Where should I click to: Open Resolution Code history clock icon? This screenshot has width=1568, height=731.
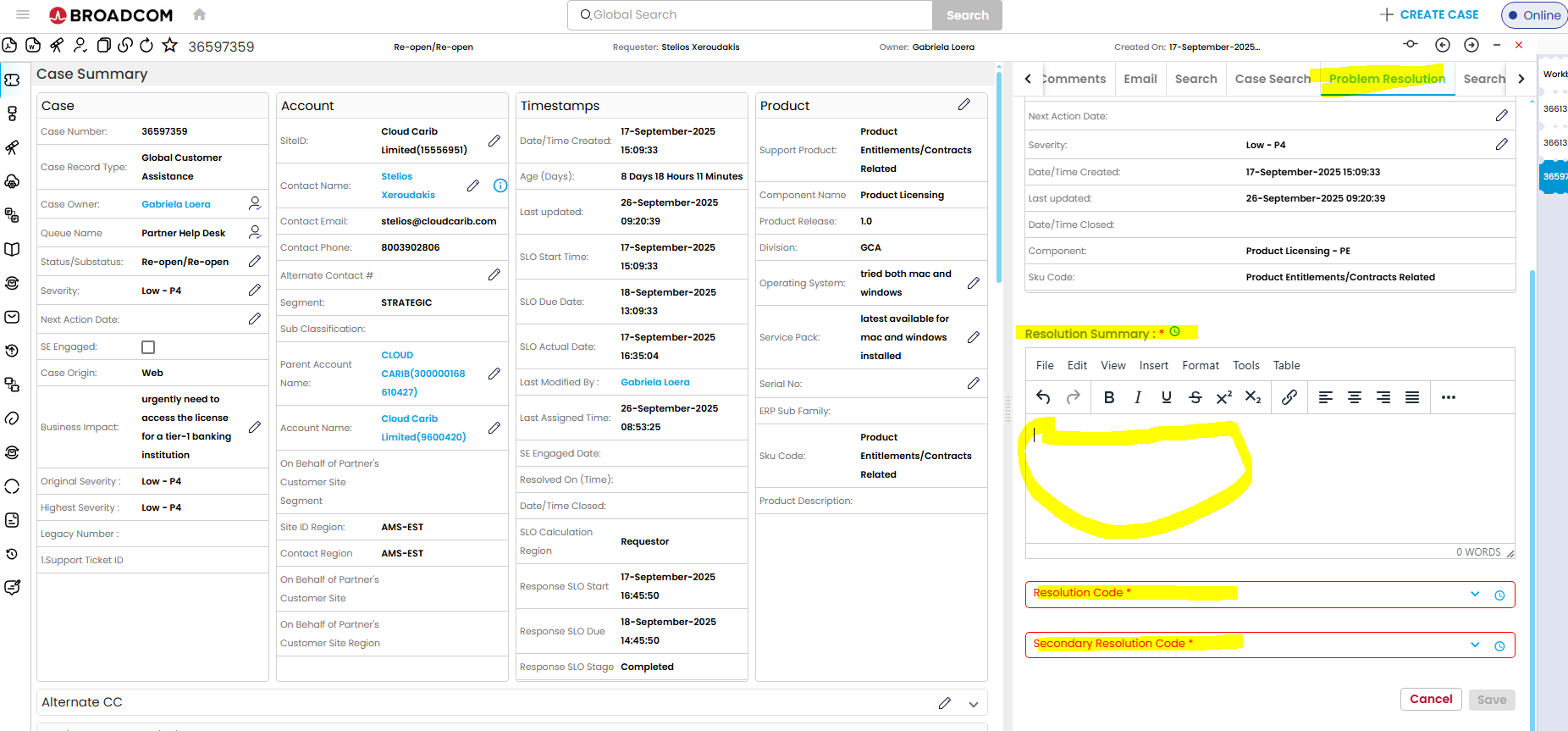click(1499, 595)
